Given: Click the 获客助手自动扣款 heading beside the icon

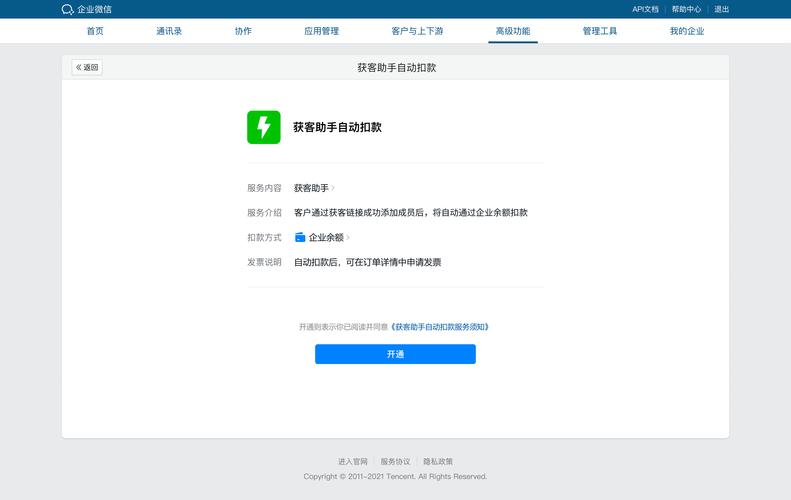Looking at the screenshot, I should pyautogui.click(x=337, y=127).
